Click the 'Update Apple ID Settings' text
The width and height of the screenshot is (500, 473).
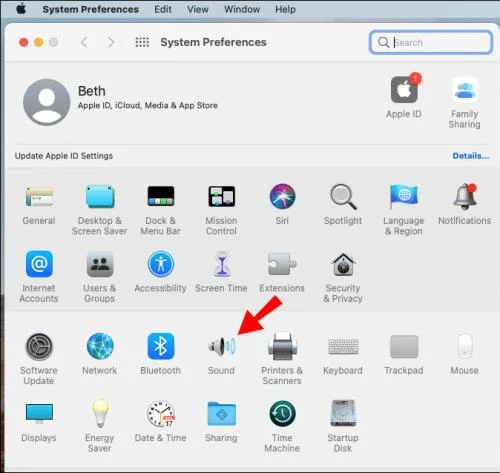pyautogui.click(x=64, y=156)
